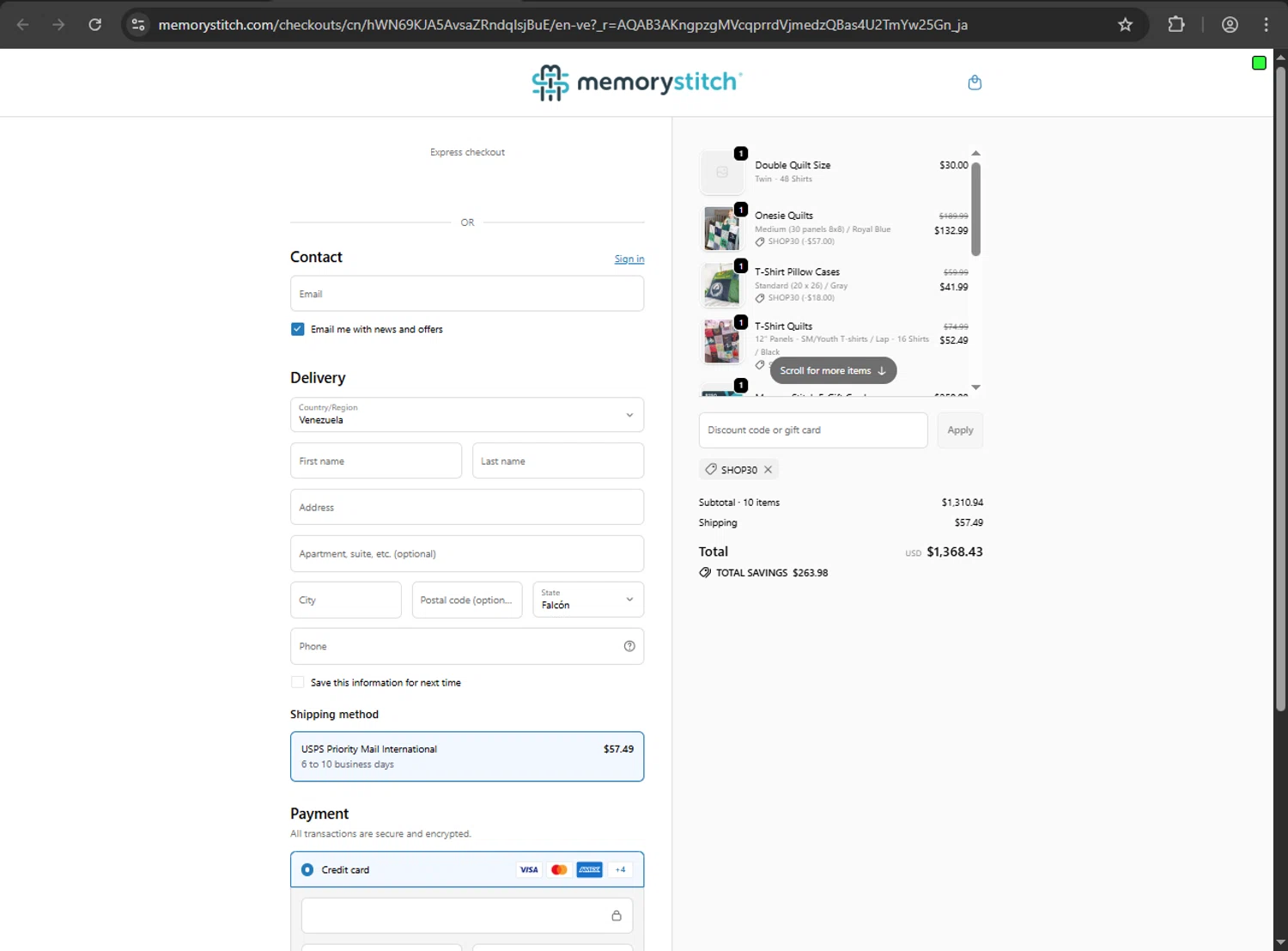Click the American Express card icon
The width and height of the screenshot is (1288, 951).
[589, 869]
